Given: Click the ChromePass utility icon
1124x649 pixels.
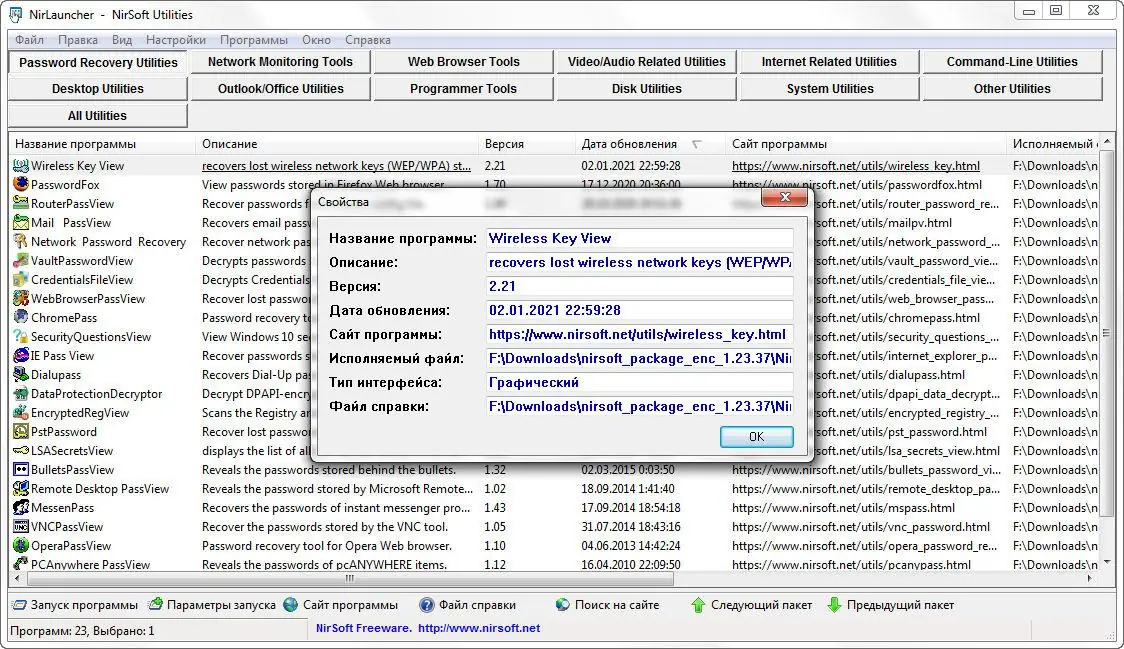Looking at the screenshot, I should point(20,318).
